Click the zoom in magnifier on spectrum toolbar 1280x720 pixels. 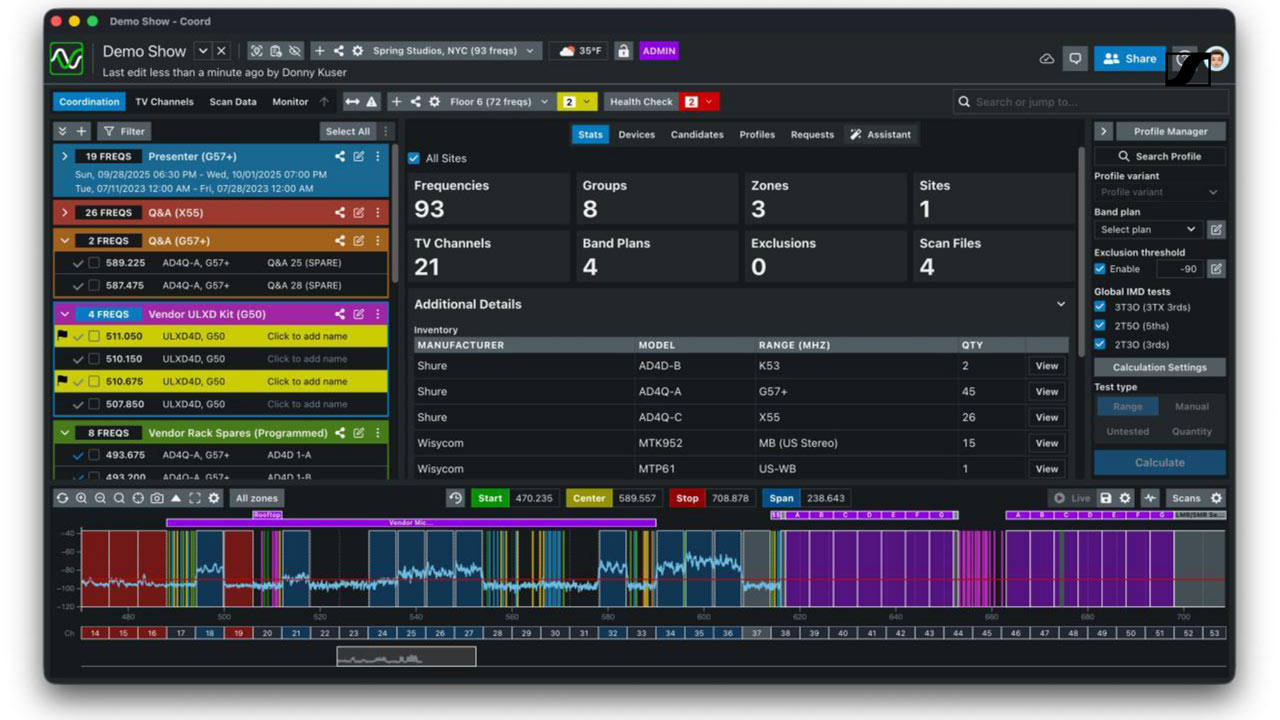point(81,498)
